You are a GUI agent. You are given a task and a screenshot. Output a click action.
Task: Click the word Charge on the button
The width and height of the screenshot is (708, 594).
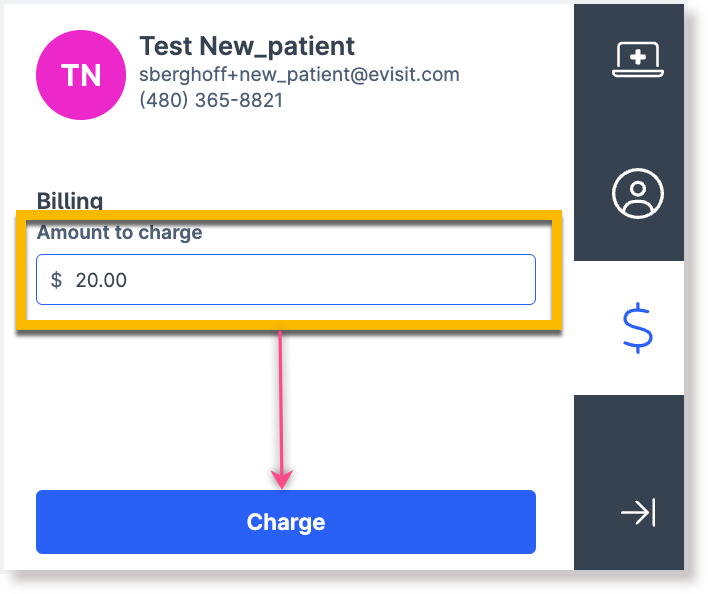(286, 522)
